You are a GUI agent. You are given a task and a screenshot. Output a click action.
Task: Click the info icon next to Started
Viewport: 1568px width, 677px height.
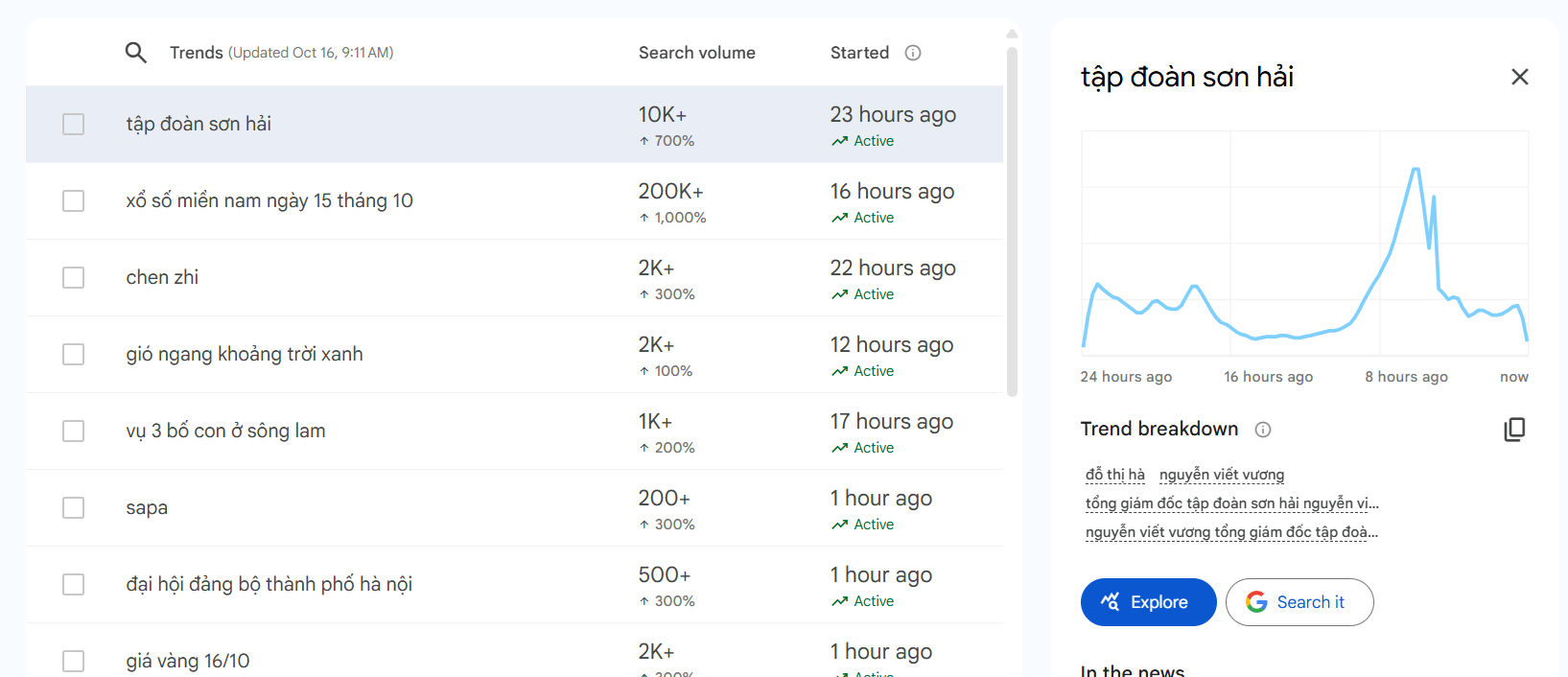(x=913, y=53)
